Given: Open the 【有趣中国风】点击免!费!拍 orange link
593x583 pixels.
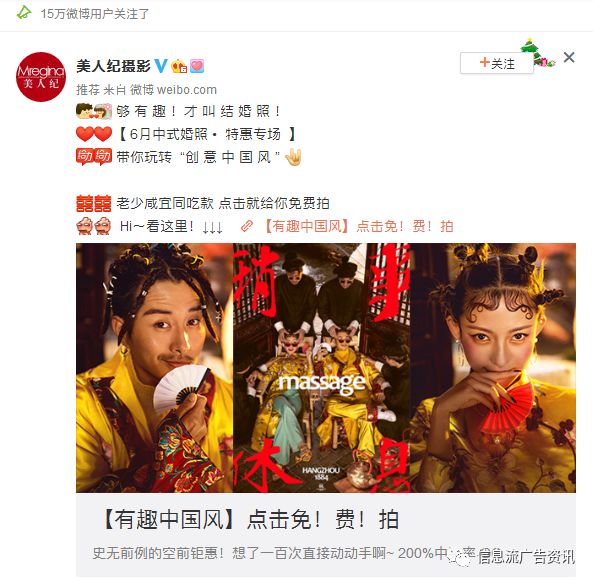Looking at the screenshot, I should click(x=359, y=226).
